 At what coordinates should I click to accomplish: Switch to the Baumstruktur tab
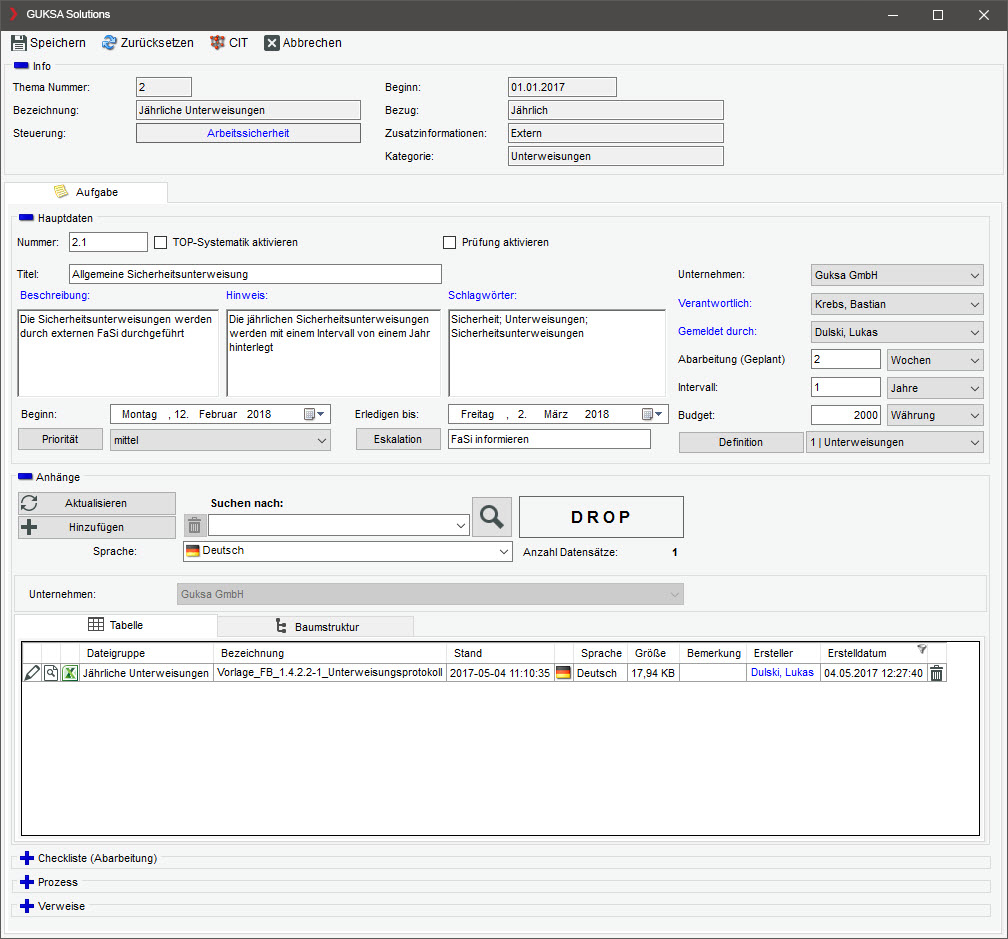point(316,627)
